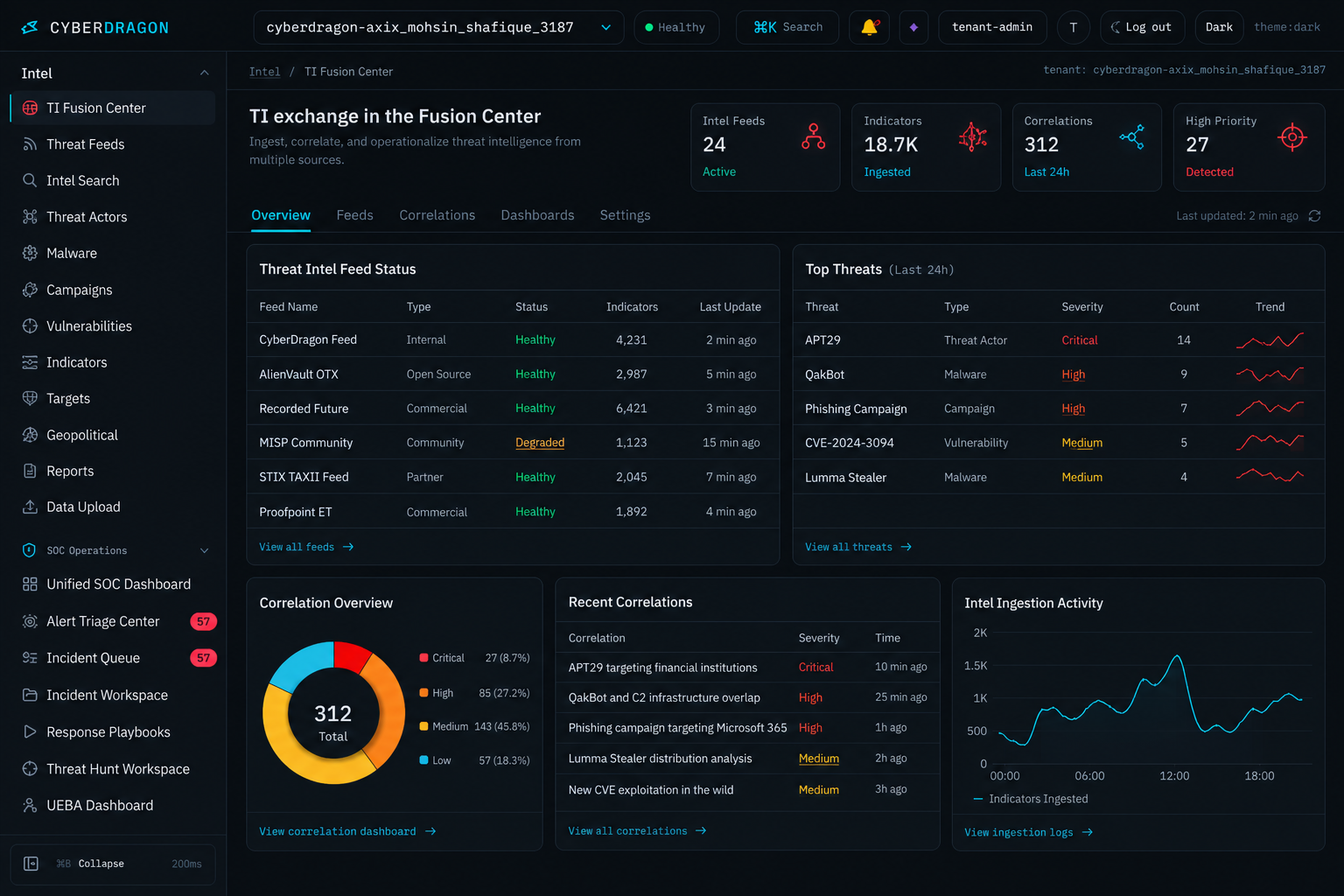The image size is (1344, 896).
Task: Open the Correlations tab
Action: pyautogui.click(x=437, y=215)
